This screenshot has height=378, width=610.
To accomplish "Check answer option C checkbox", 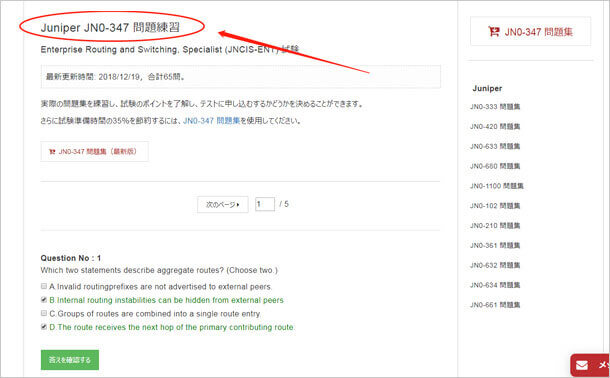I will pyautogui.click(x=44, y=313).
